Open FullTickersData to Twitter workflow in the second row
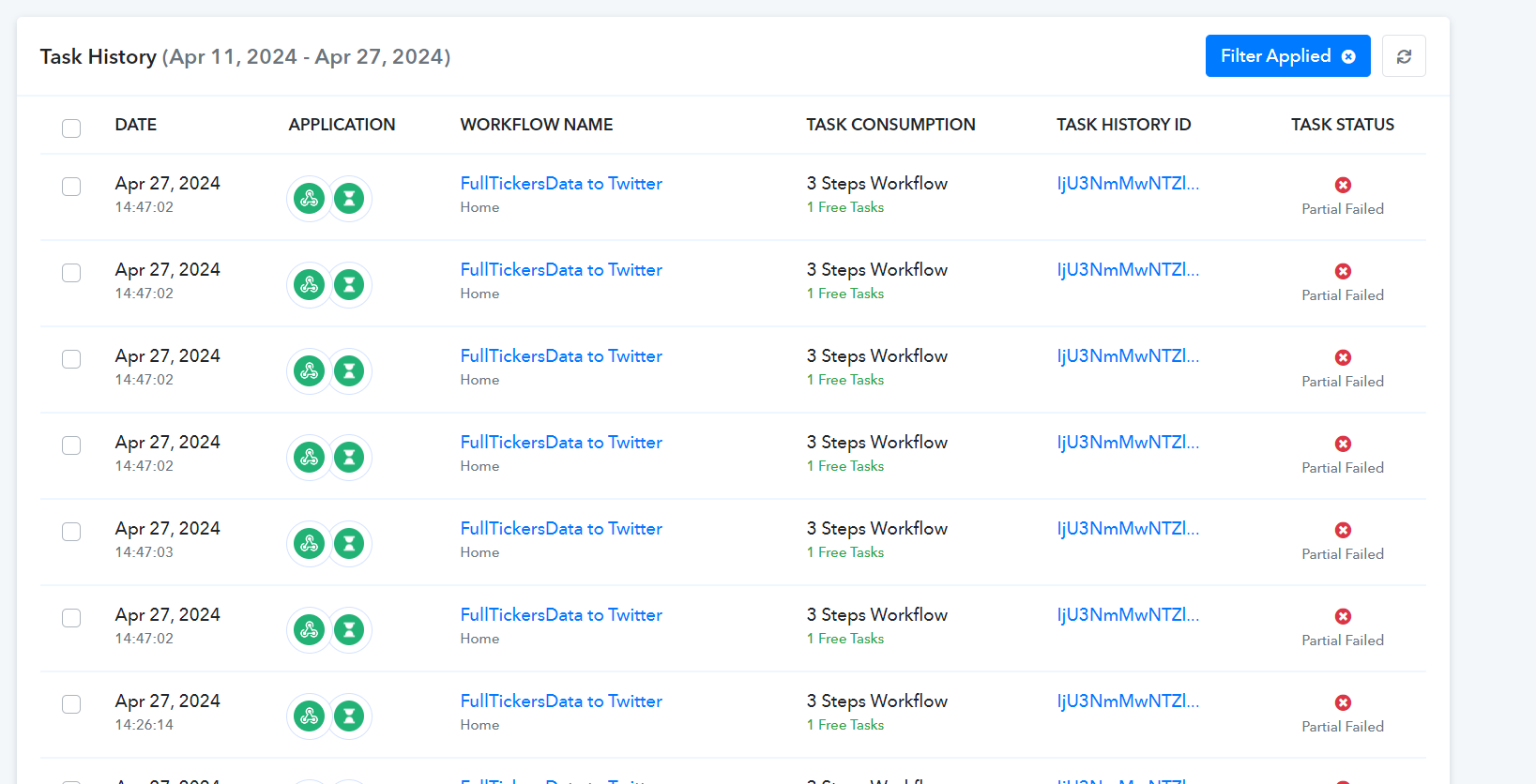This screenshot has height=784, width=1536. point(561,270)
